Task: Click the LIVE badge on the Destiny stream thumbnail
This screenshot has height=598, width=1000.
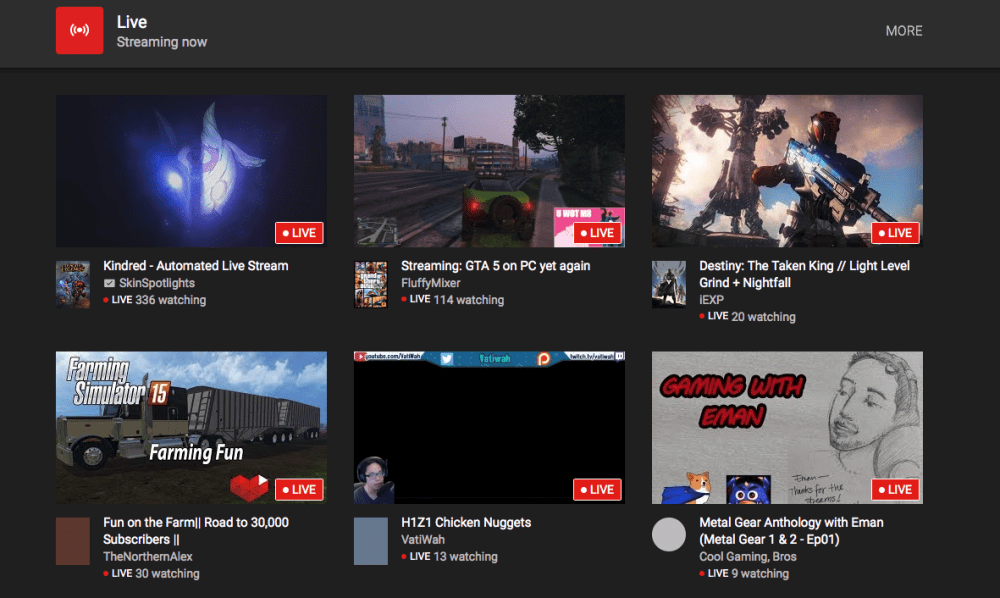Action: (x=895, y=232)
